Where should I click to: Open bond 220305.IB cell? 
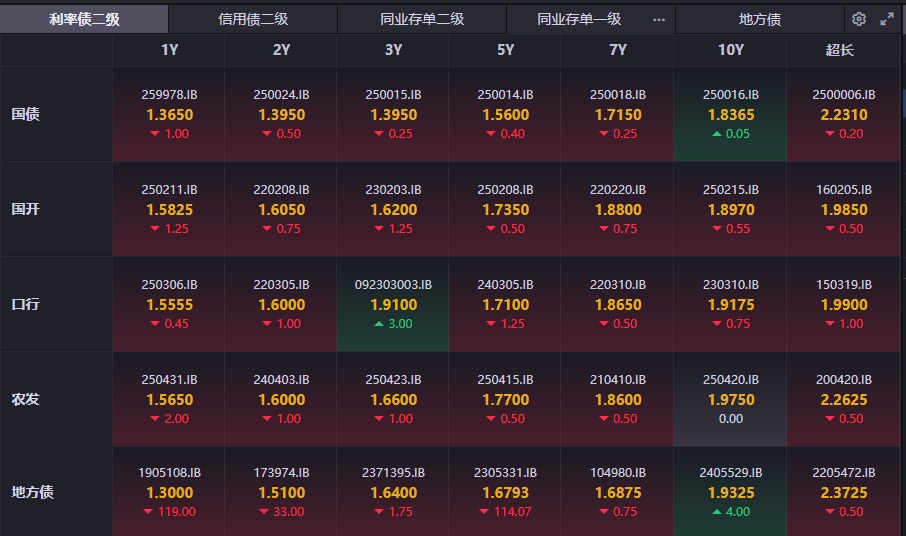[x=281, y=304]
